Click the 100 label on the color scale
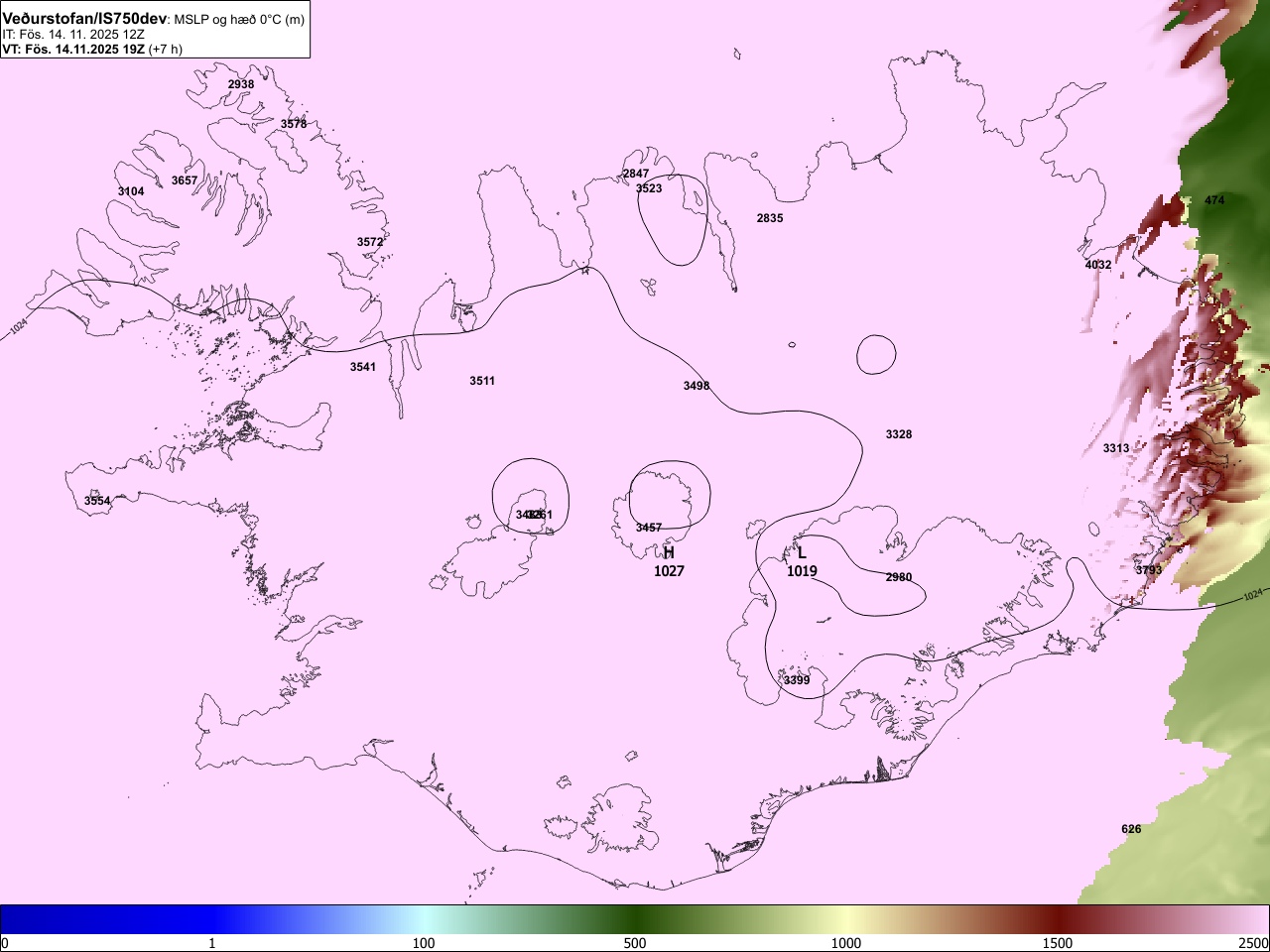This screenshot has width=1270, height=952. pyautogui.click(x=424, y=943)
